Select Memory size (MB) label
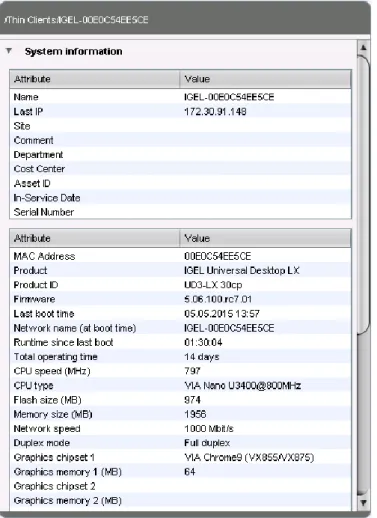 (x=53, y=414)
